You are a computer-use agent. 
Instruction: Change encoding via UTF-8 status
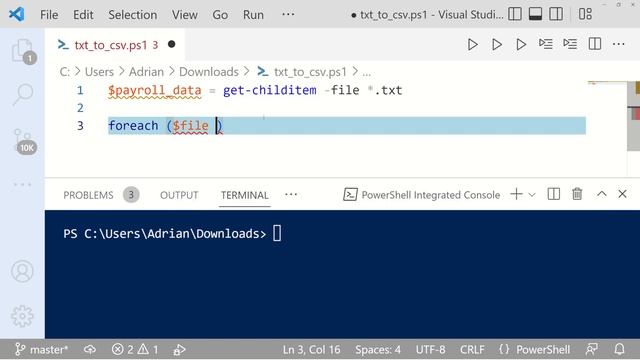[430, 349]
